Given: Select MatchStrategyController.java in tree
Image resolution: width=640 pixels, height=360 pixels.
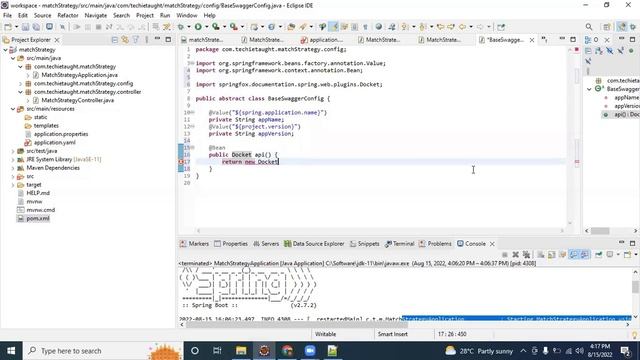Looking at the screenshot, I should pyautogui.click(x=78, y=100).
